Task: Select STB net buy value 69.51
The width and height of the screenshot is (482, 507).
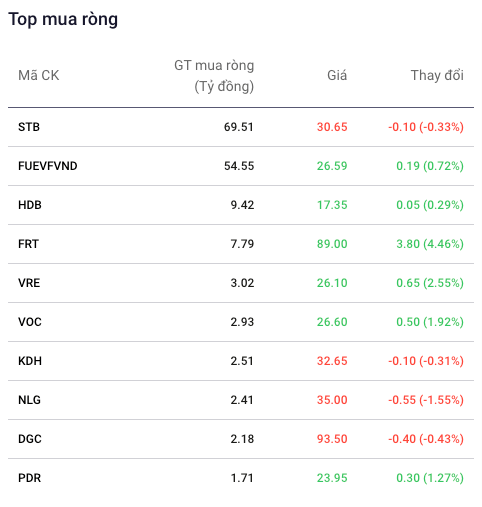Action: pyautogui.click(x=239, y=127)
